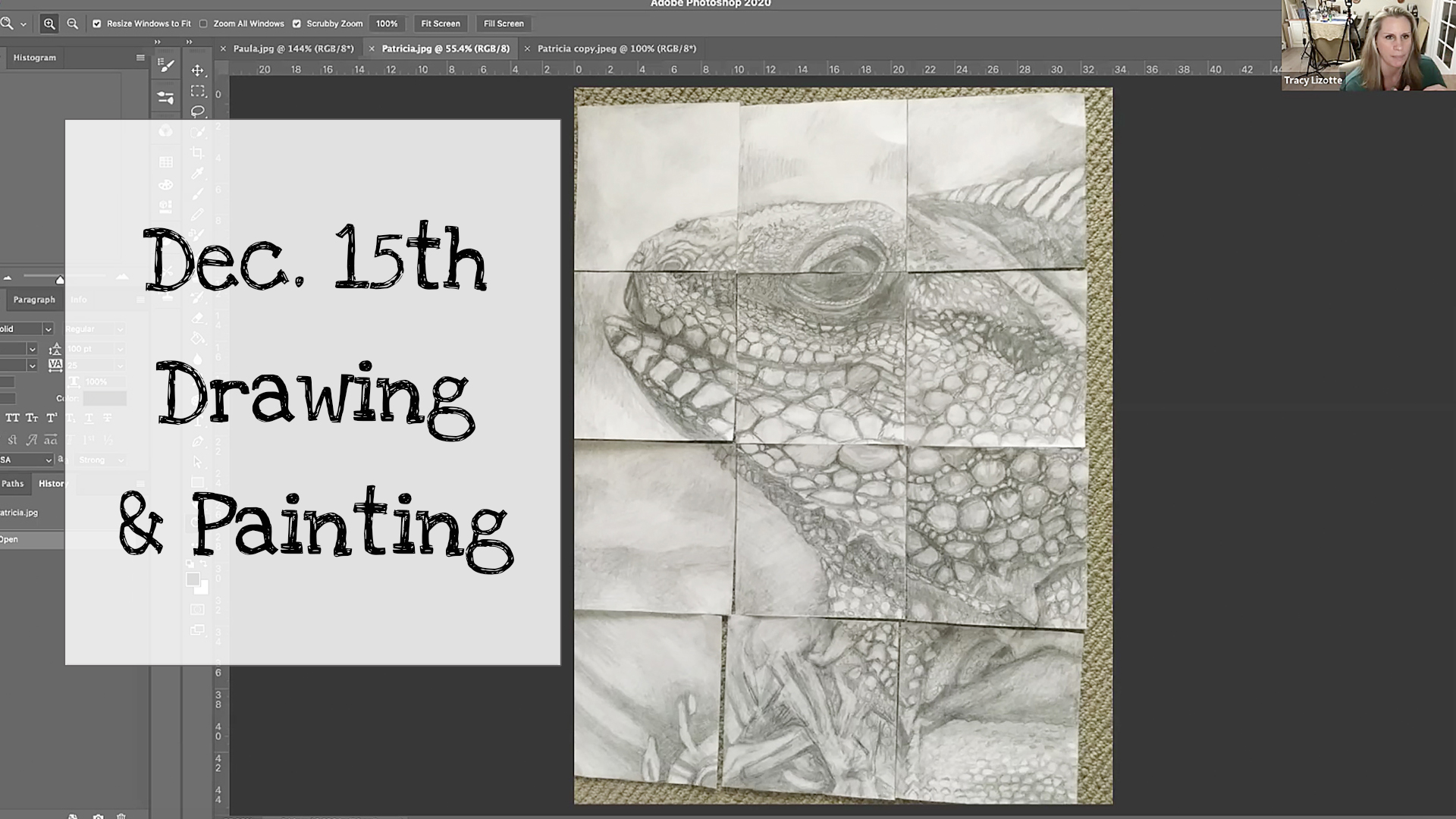Select the Path Selection arrow tool
Screen dimensions: 1456x819
(x=198, y=462)
